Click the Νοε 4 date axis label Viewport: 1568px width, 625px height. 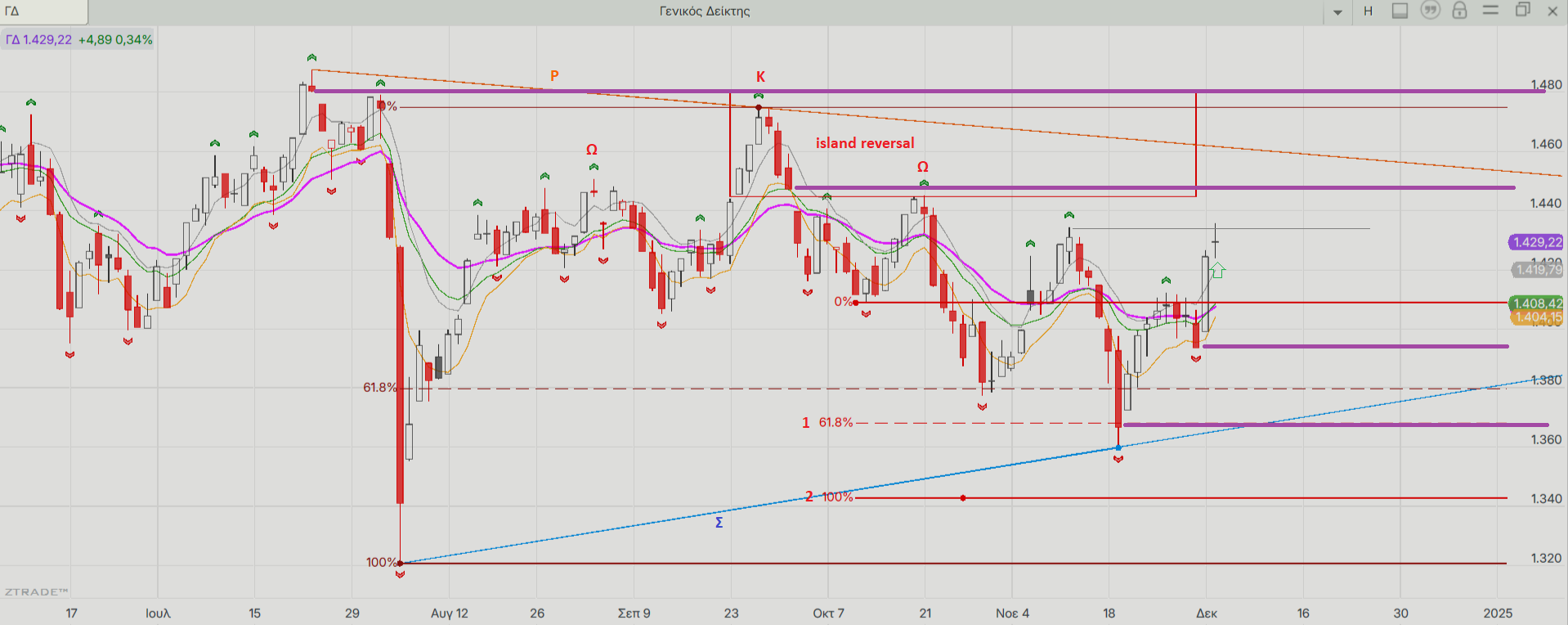point(1012,614)
